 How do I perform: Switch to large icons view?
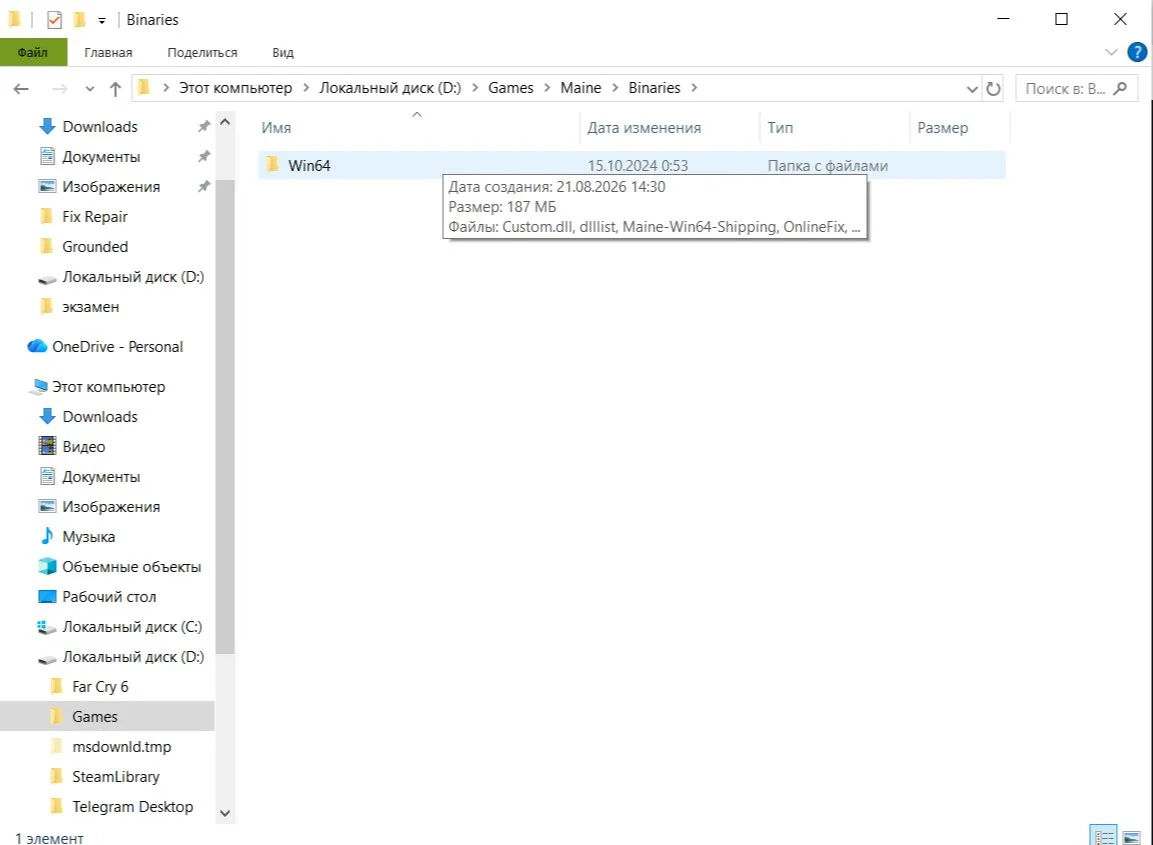click(1131, 837)
